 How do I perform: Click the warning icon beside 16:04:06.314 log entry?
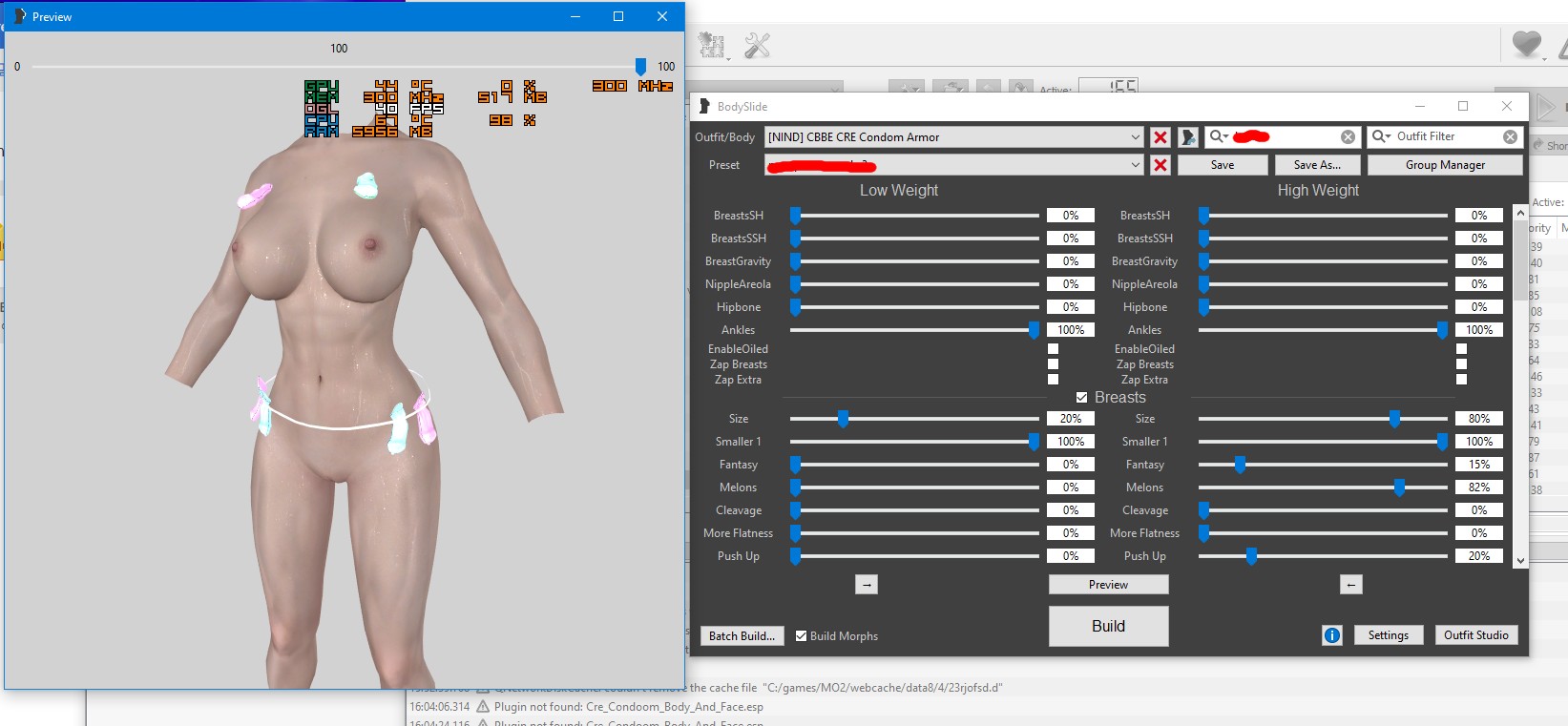[x=483, y=707]
